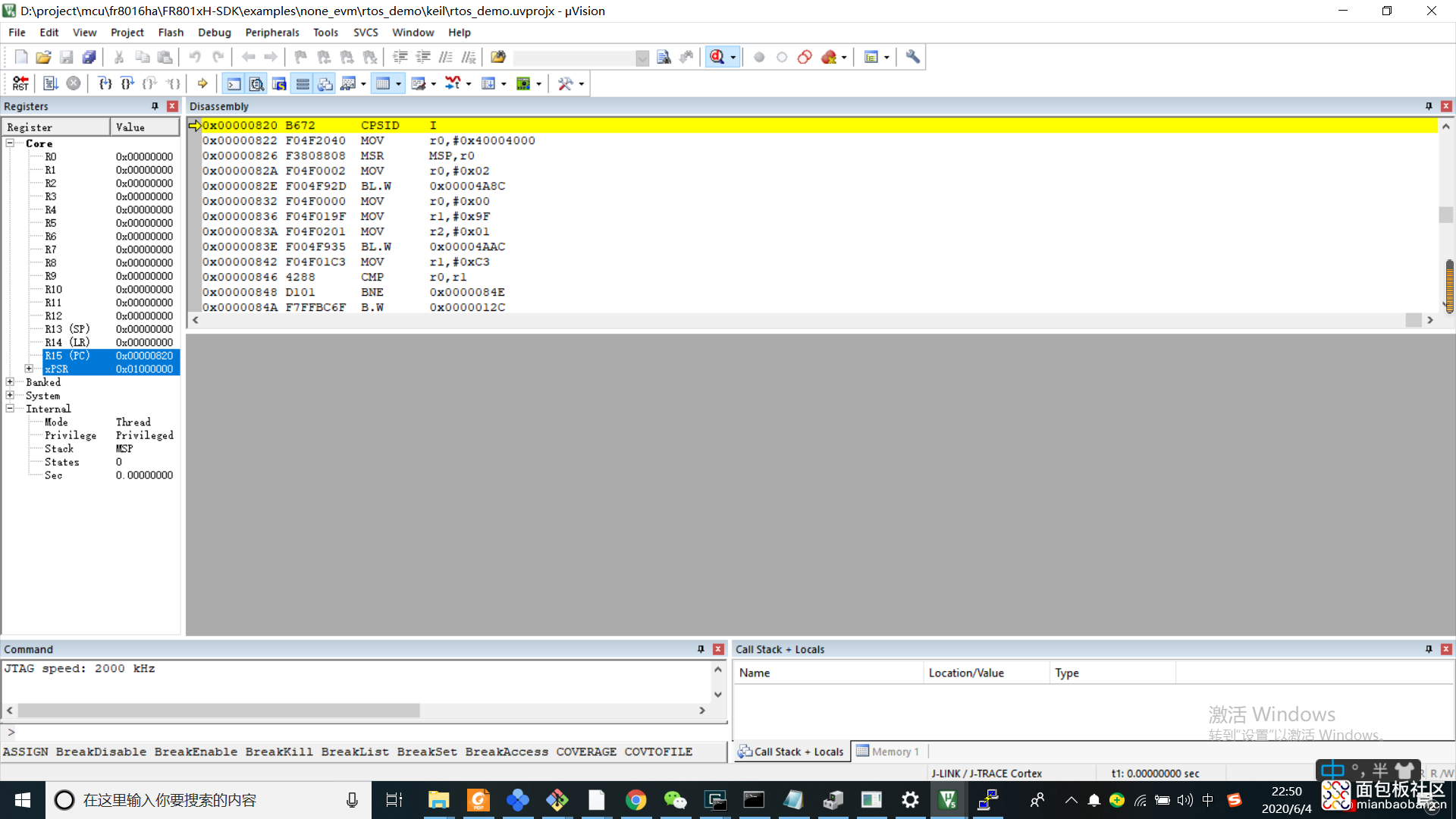Click the Stop execution icon
Image resolution: width=1456 pixels, height=819 pixels.
click(x=74, y=83)
